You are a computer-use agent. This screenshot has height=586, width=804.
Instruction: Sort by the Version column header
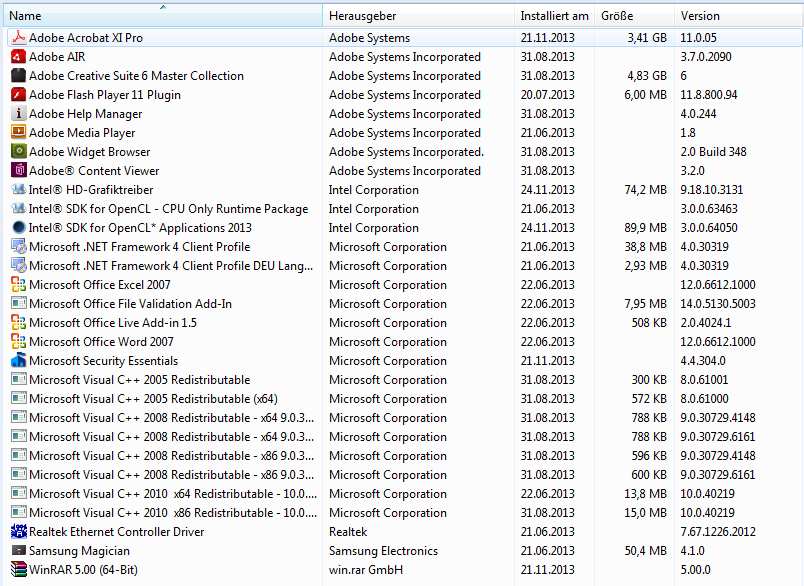click(x=739, y=15)
